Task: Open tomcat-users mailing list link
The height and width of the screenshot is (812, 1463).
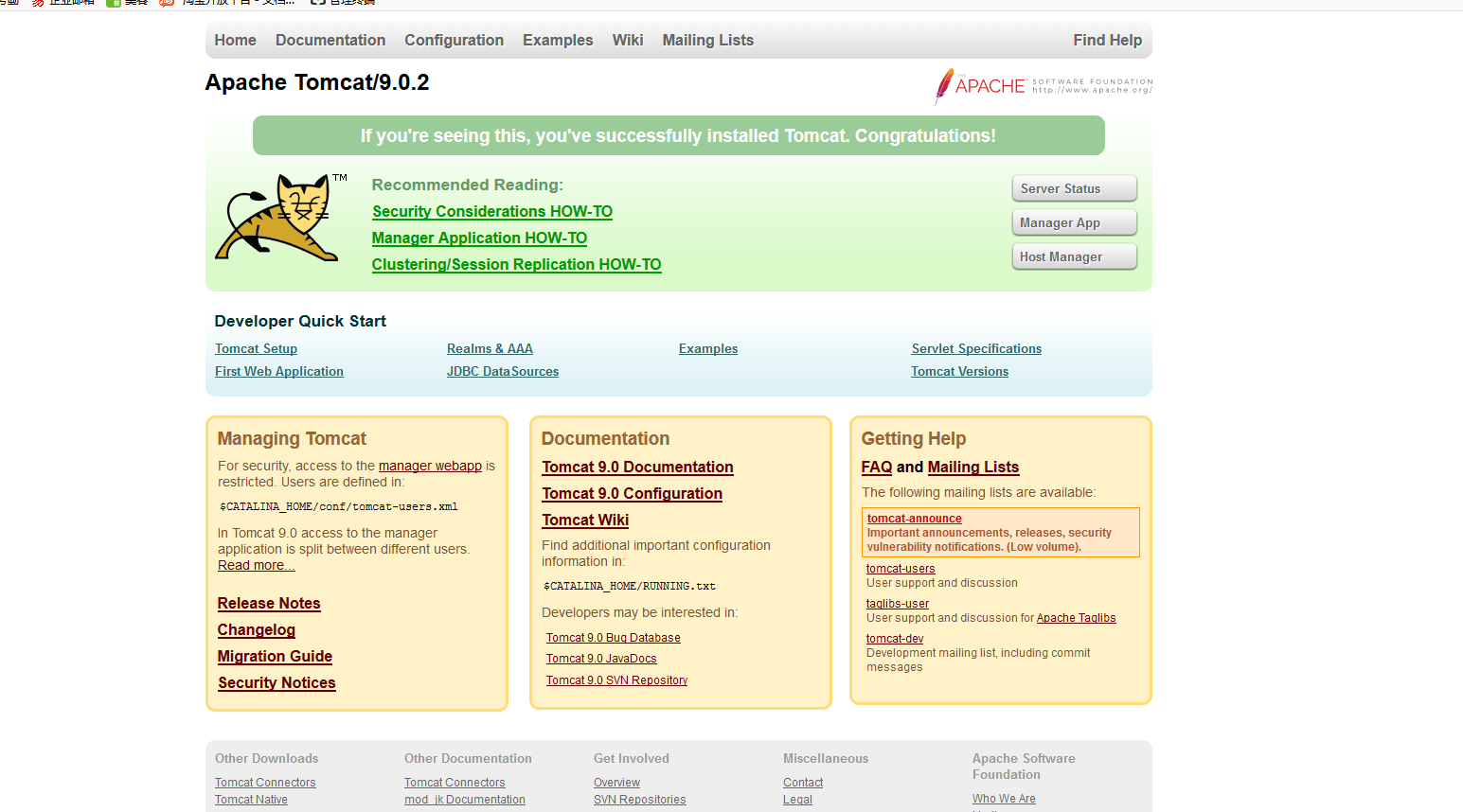Action: pos(901,569)
